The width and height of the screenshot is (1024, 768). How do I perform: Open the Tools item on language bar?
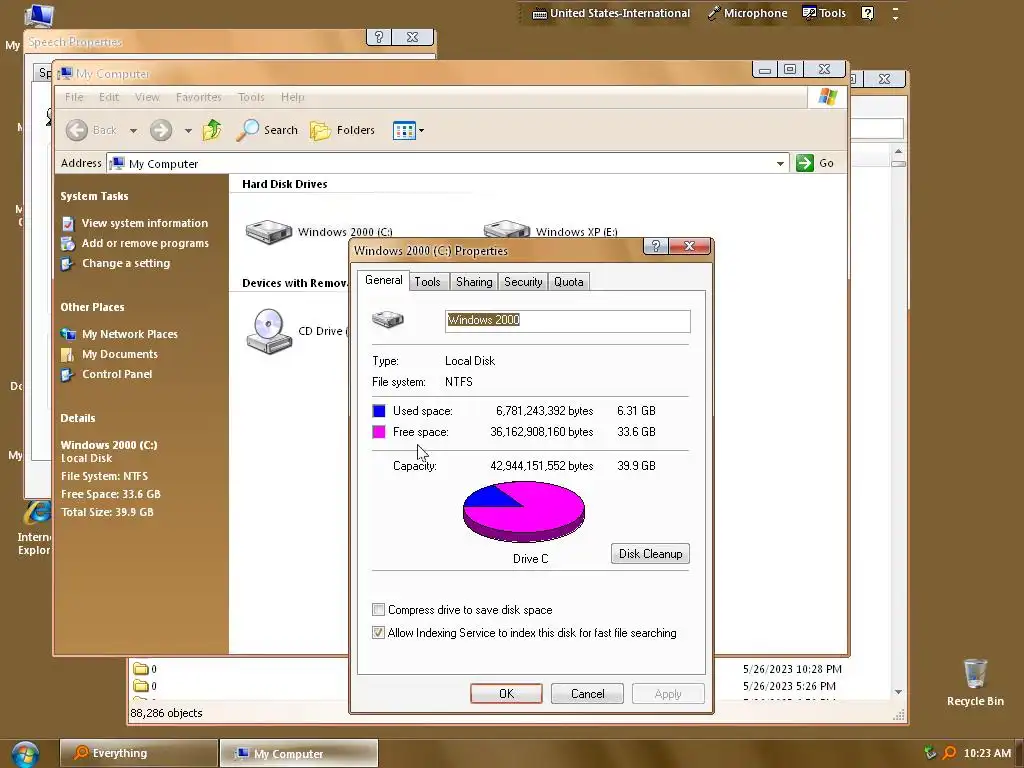point(824,13)
